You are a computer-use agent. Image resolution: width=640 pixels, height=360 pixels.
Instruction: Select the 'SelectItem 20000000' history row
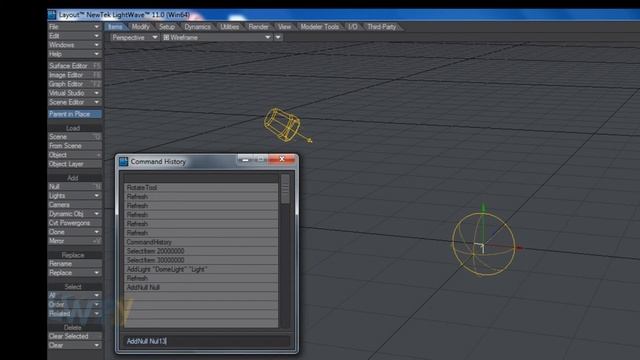201,251
